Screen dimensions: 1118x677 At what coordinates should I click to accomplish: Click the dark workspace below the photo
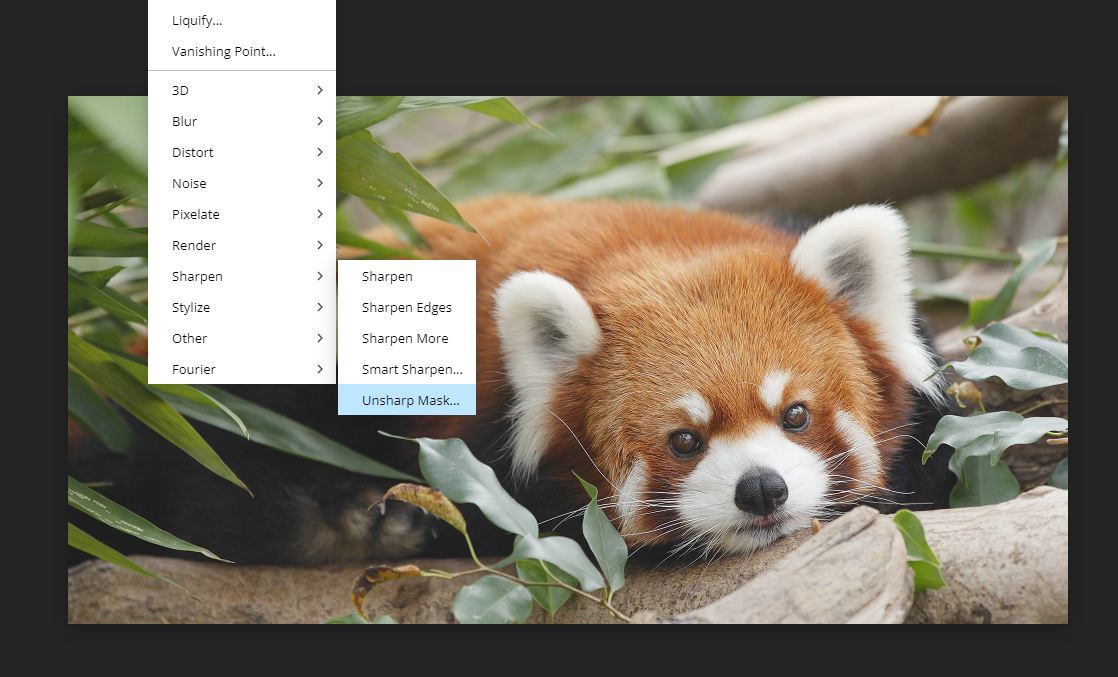[x=560, y=652]
